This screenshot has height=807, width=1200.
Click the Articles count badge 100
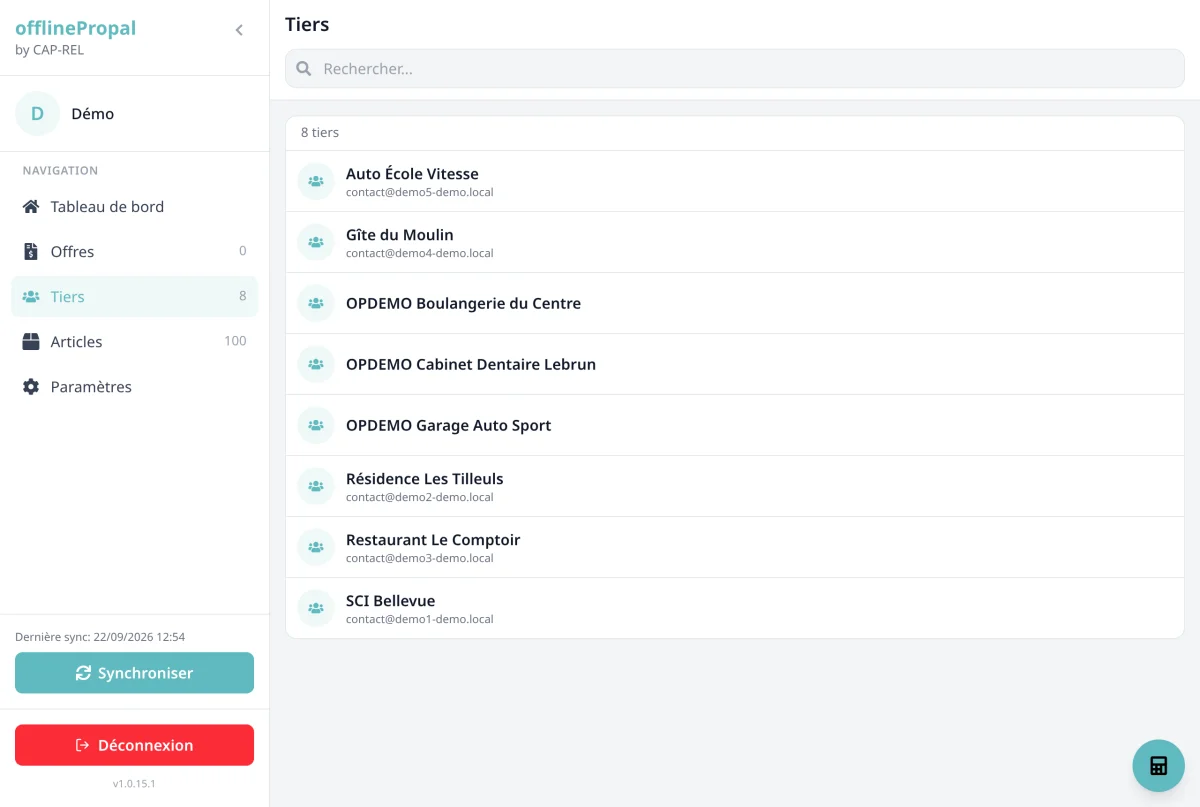[x=235, y=341]
